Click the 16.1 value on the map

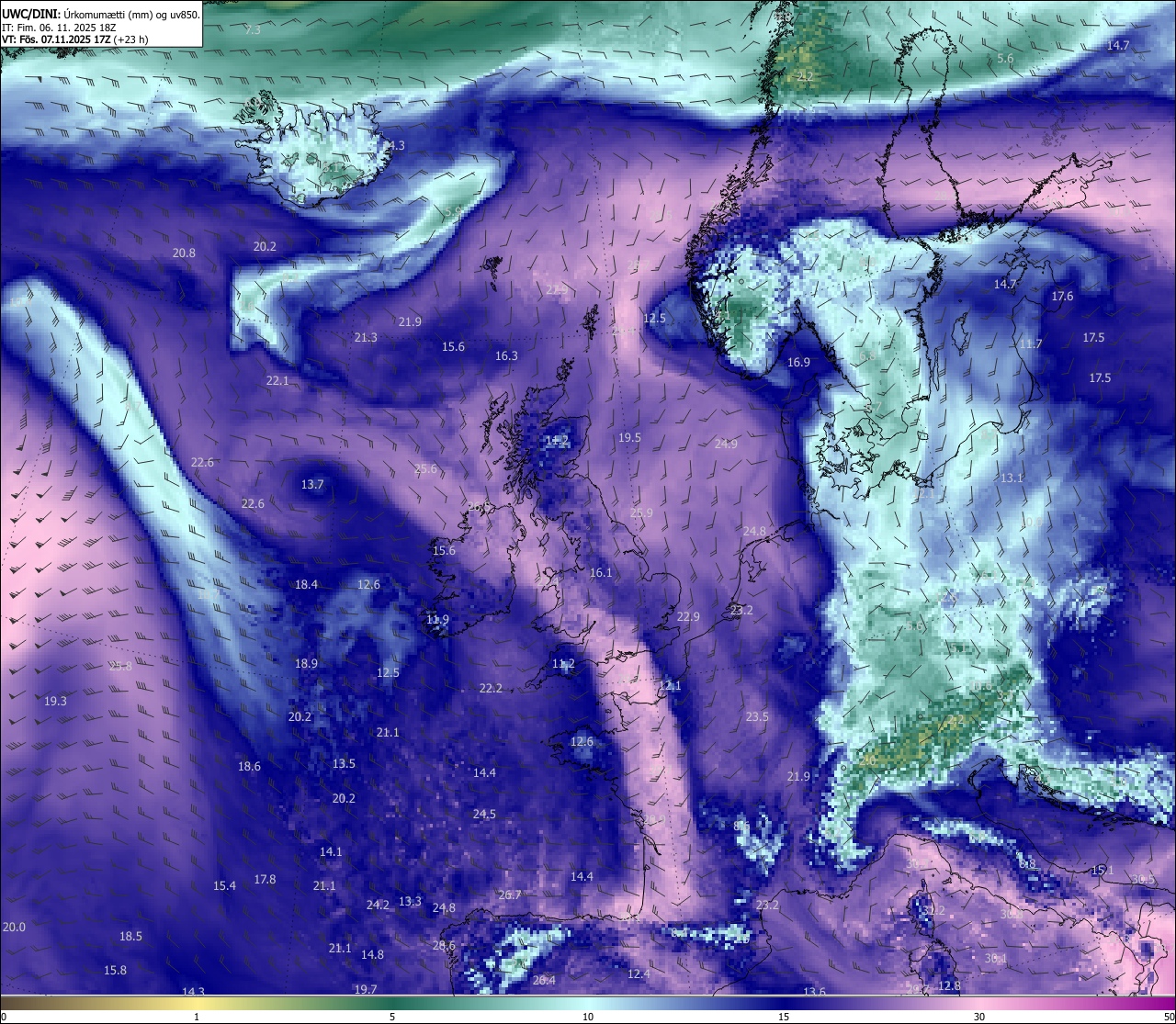point(601,573)
